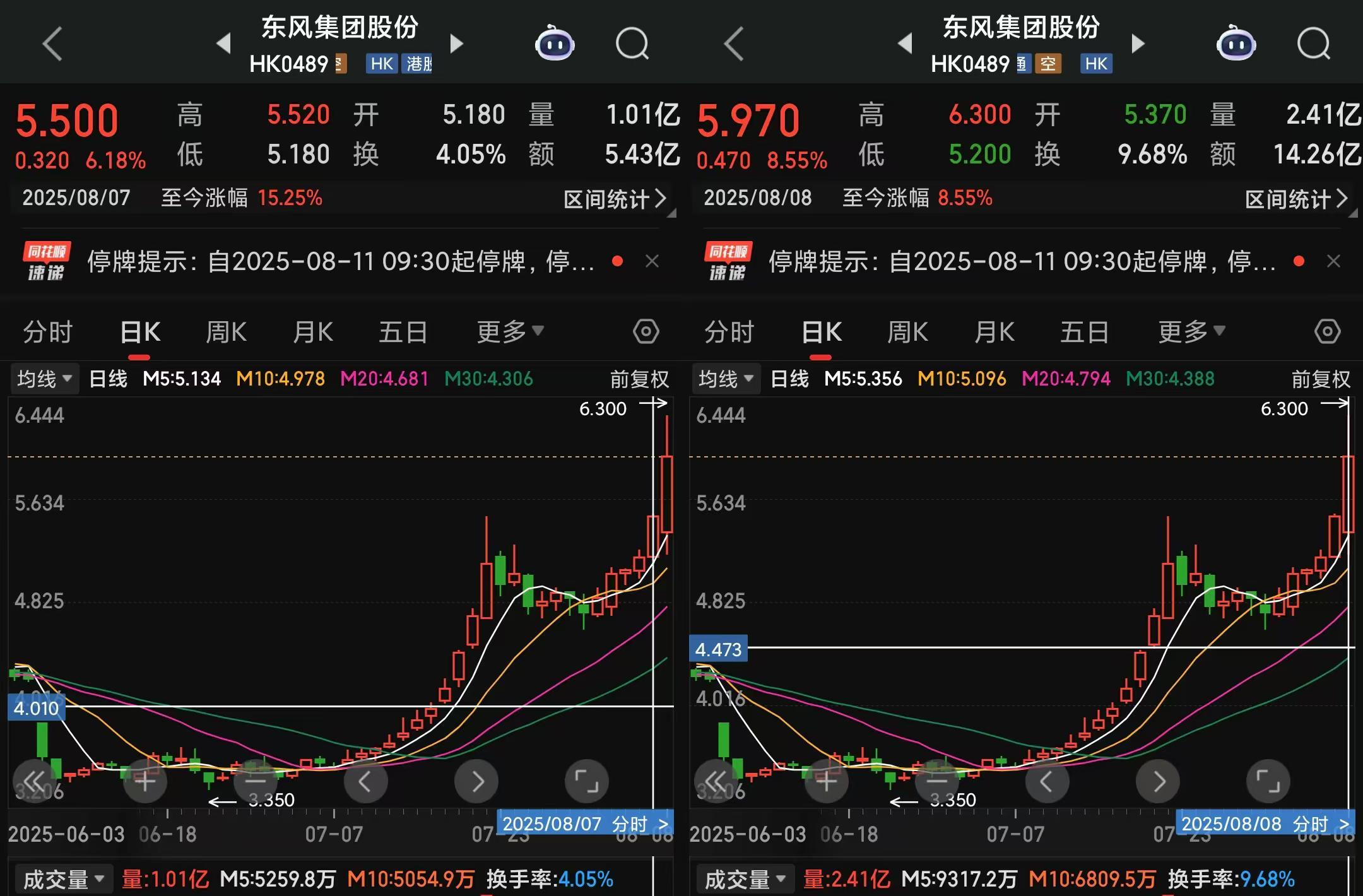Tap the HK badge in right panel header
1363x896 pixels.
point(1096,64)
